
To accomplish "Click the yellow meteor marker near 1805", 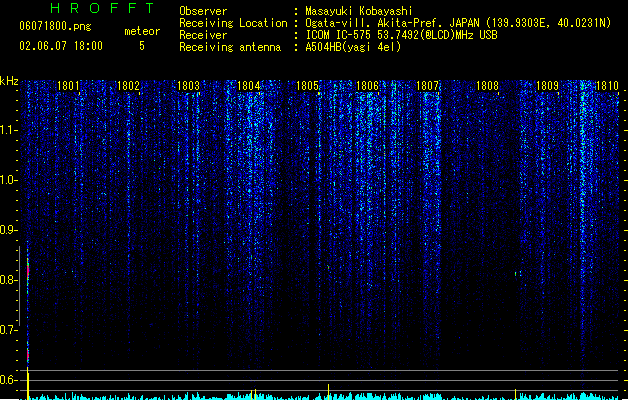I will tap(329, 392).
